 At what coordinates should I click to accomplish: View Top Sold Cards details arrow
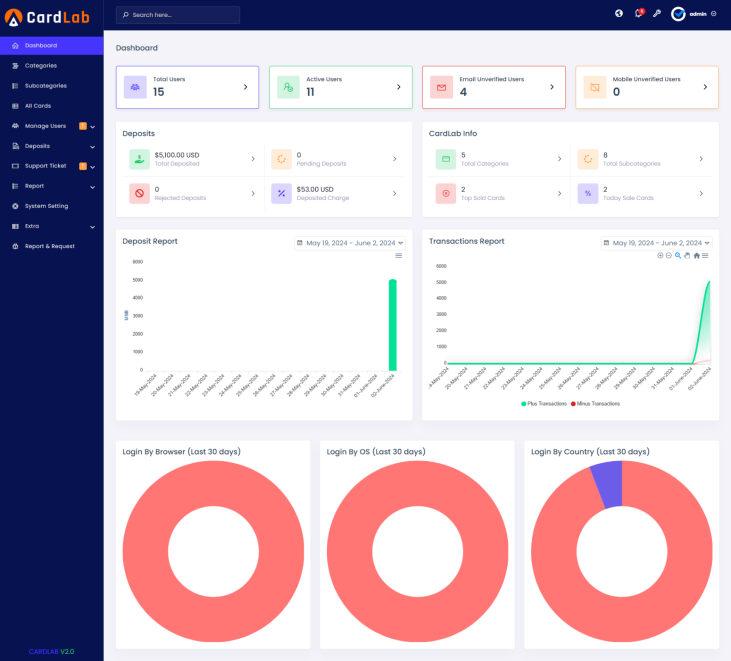point(559,193)
